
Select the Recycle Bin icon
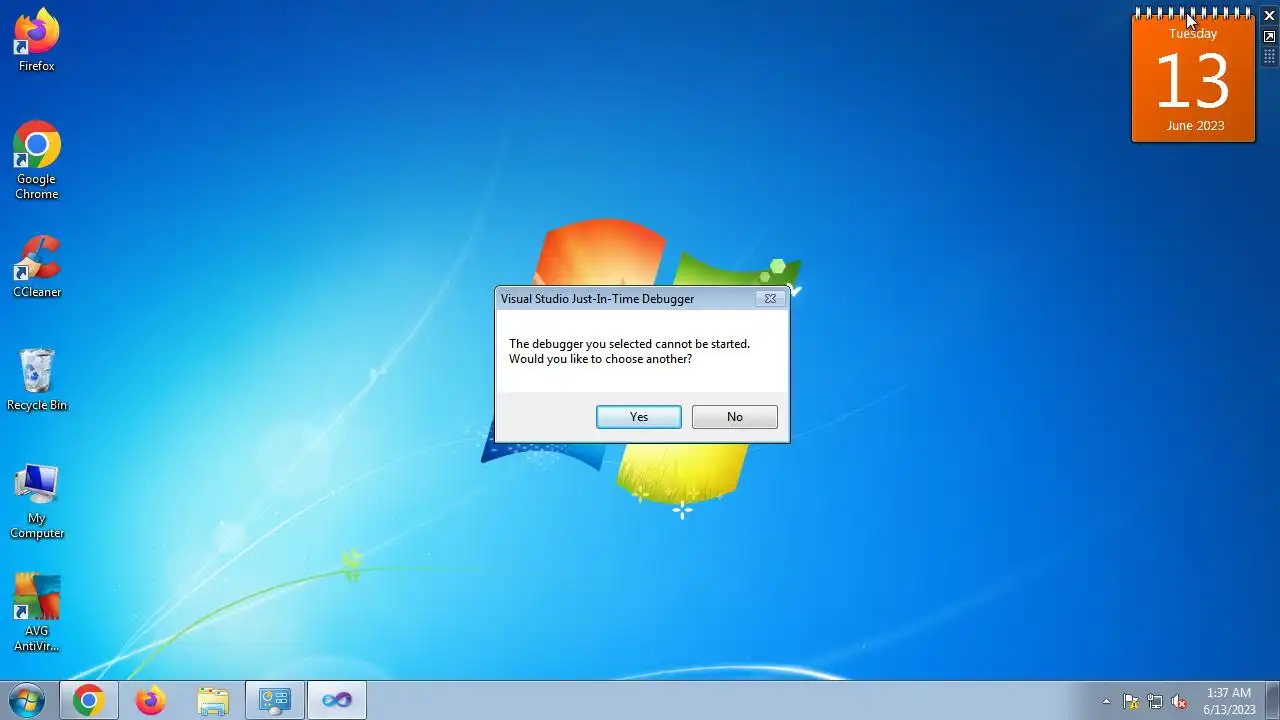37,380
